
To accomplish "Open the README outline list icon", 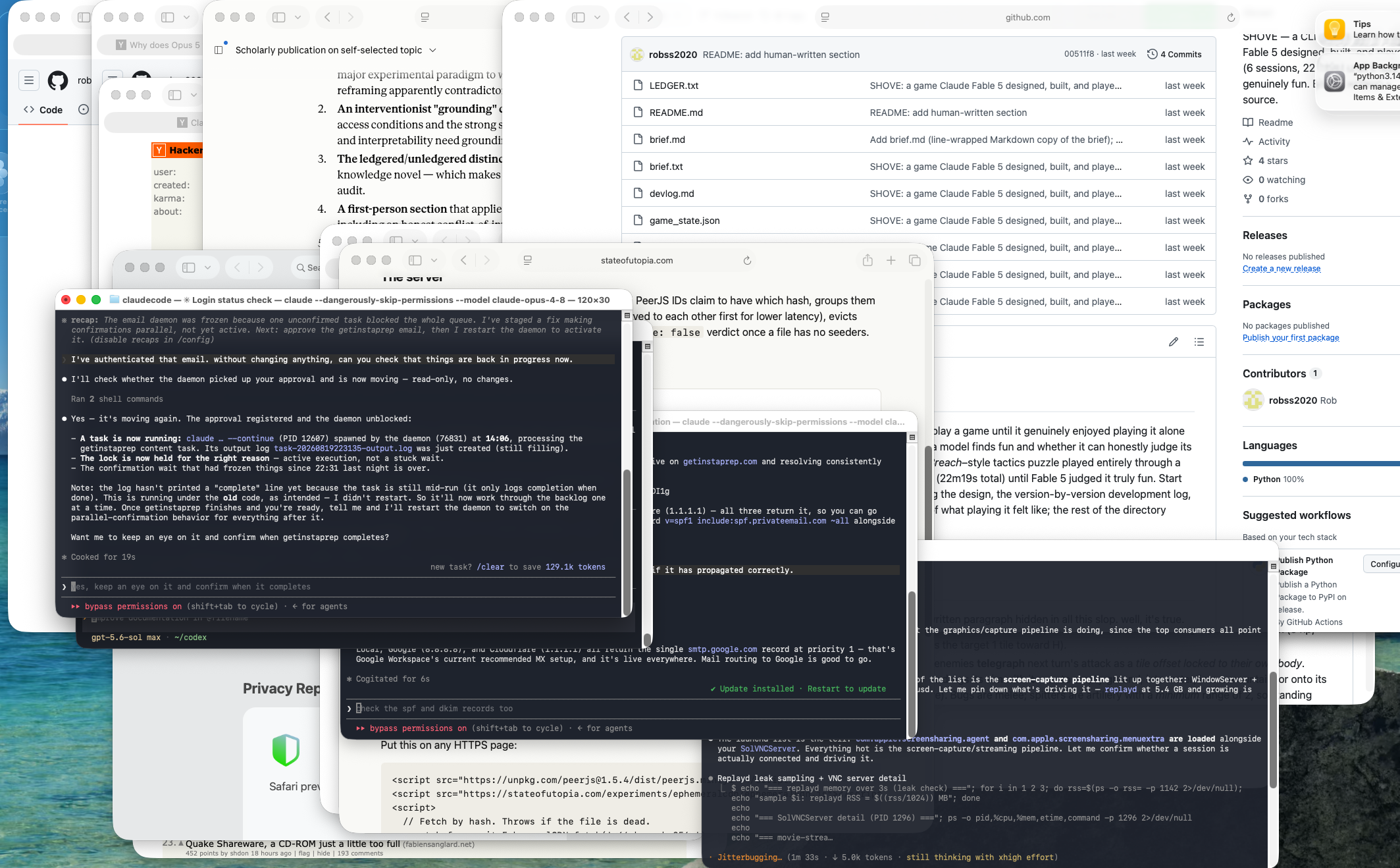I will [x=1199, y=342].
